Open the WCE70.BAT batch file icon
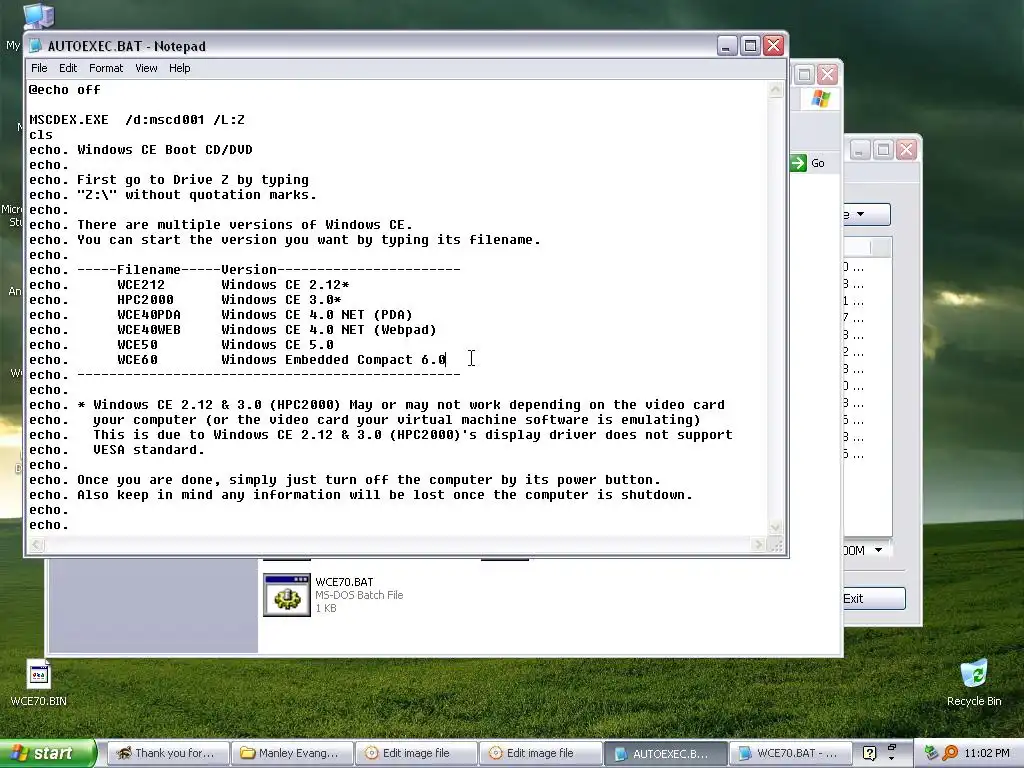Viewport: 1024px width, 768px height. pyautogui.click(x=287, y=595)
